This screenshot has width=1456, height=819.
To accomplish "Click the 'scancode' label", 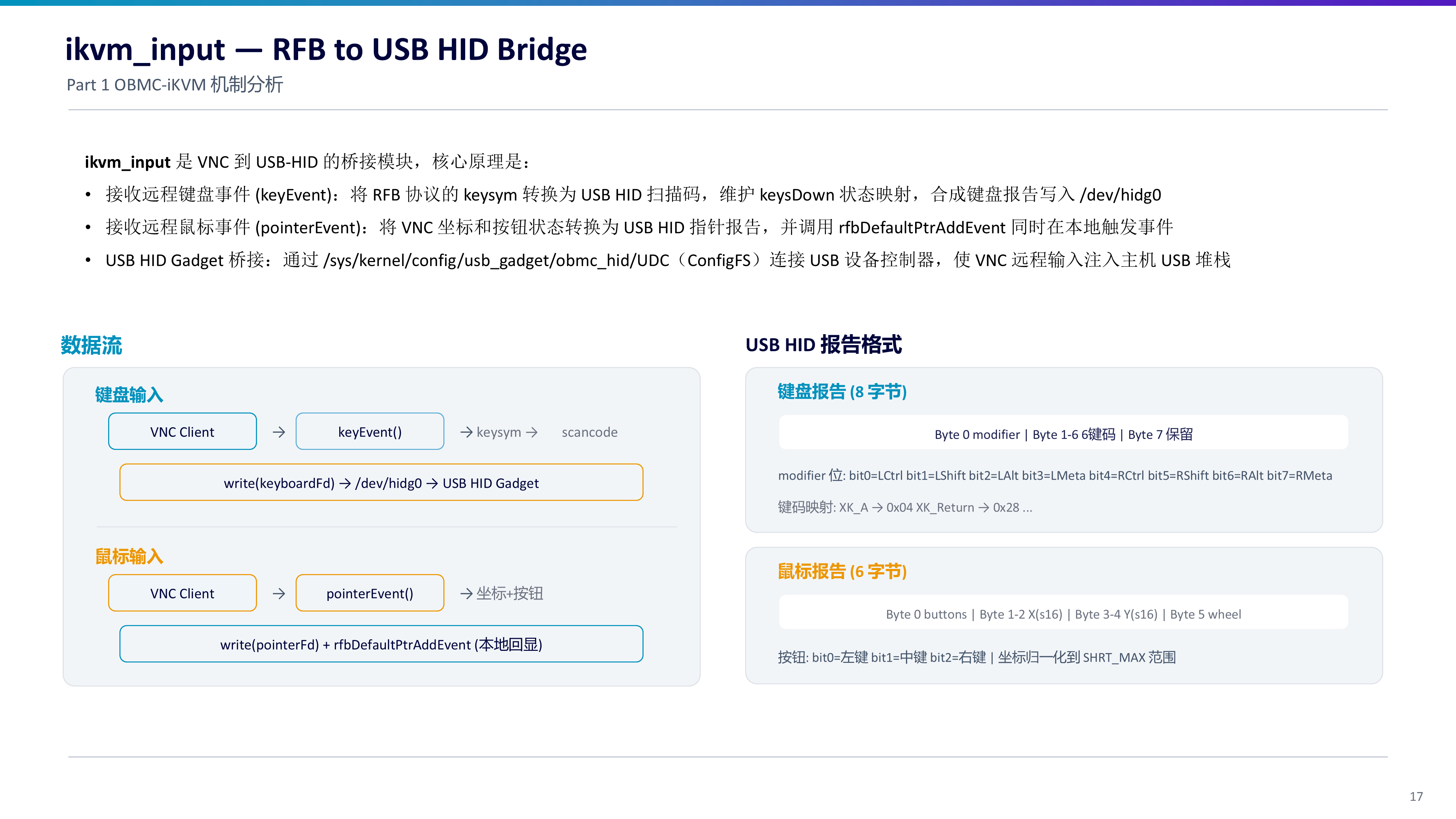I will [x=590, y=432].
